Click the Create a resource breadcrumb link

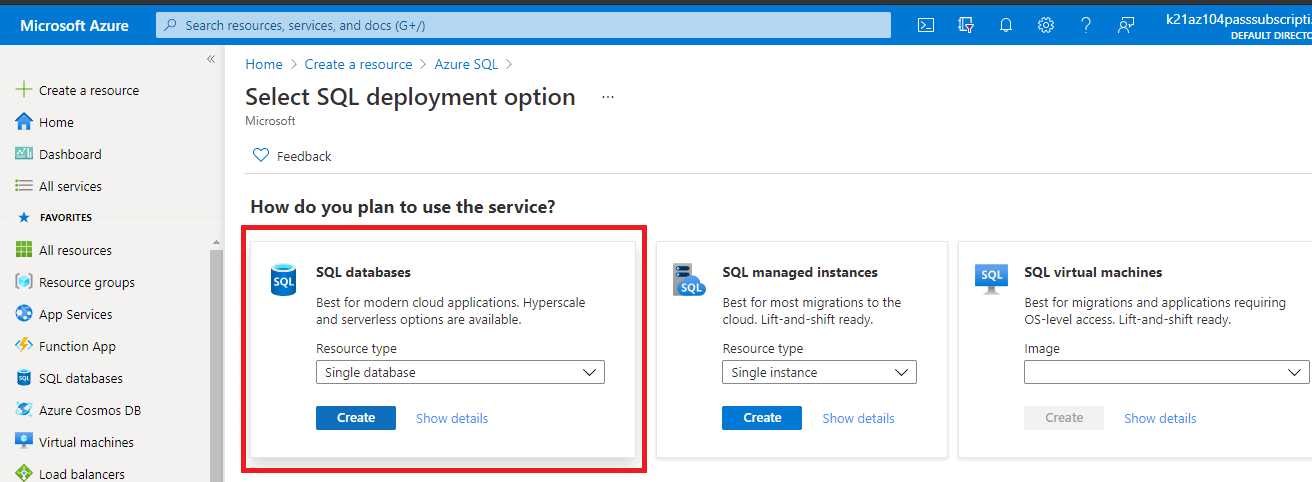tap(358, 64)
